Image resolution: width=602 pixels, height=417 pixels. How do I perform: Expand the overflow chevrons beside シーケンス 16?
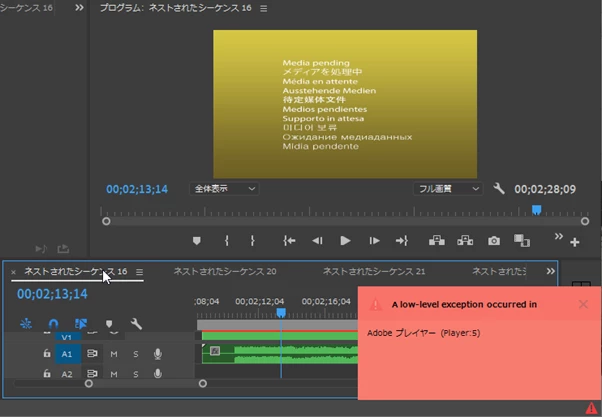pyautogui.click(x=79, y=8)
